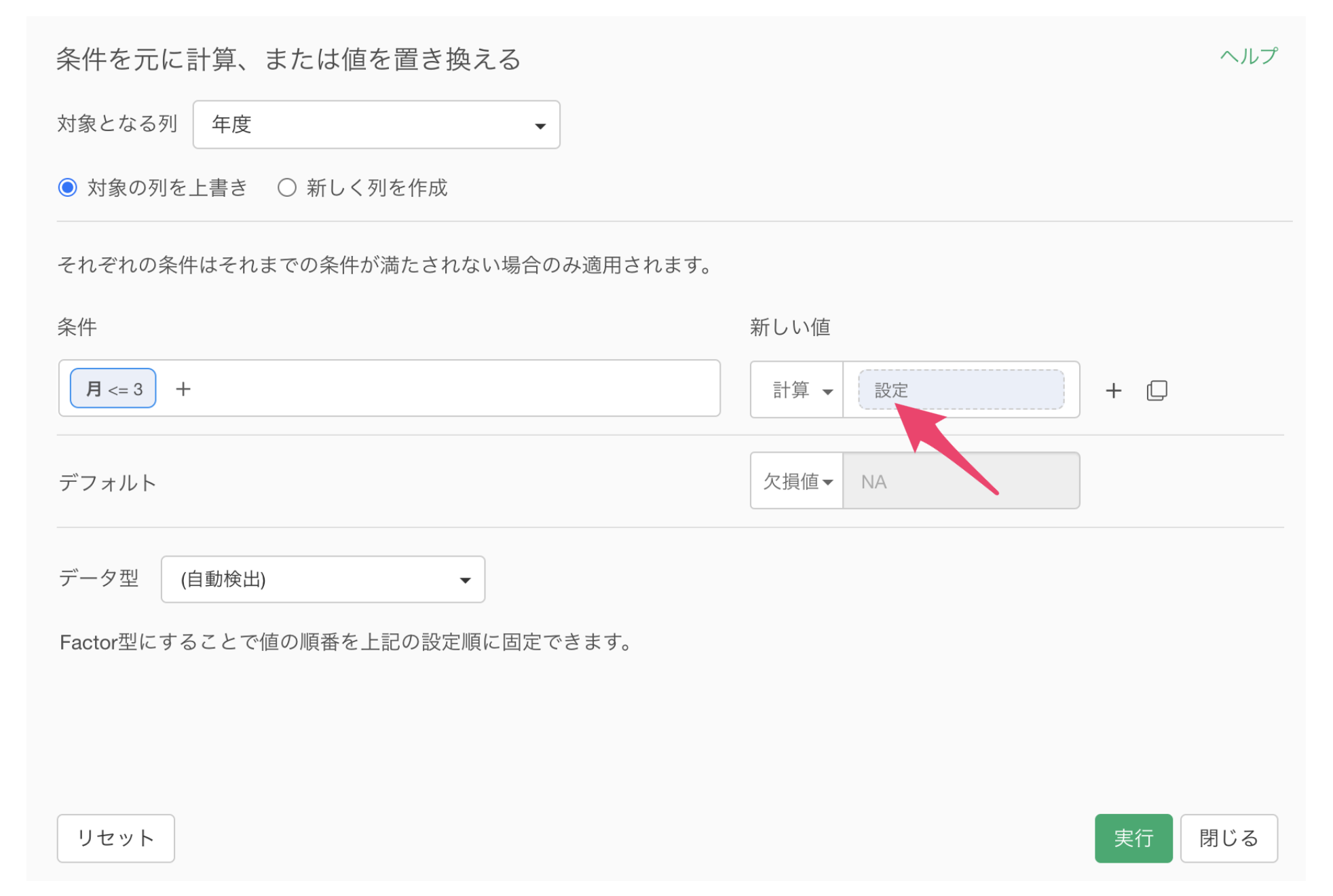Click the 設定 calculation field
Screen dimensions: 1333x896
(x=960, y=390)
